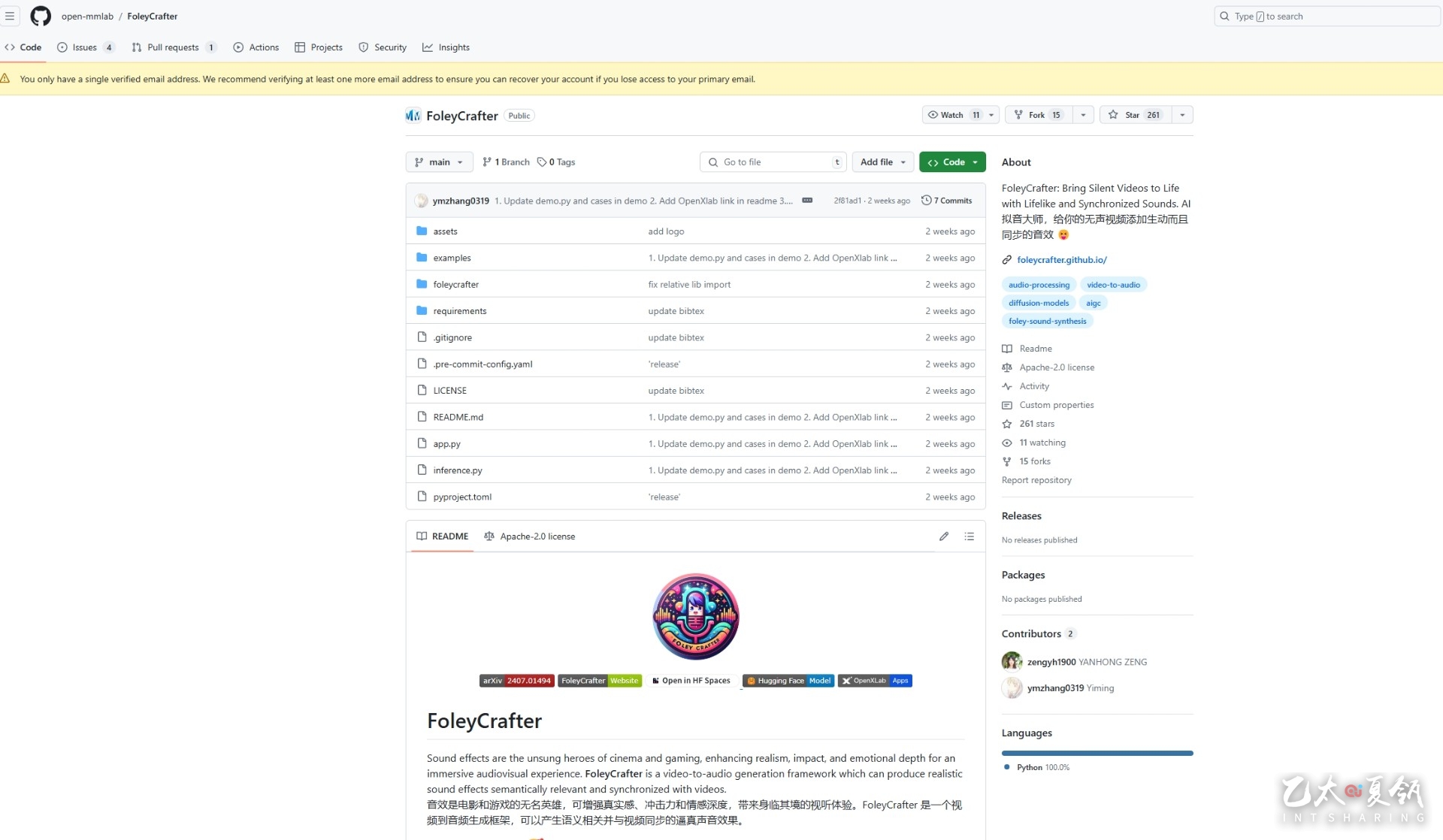Open the .gitignore file
This screenshot has height=840, width=1443.
(452, 337)
